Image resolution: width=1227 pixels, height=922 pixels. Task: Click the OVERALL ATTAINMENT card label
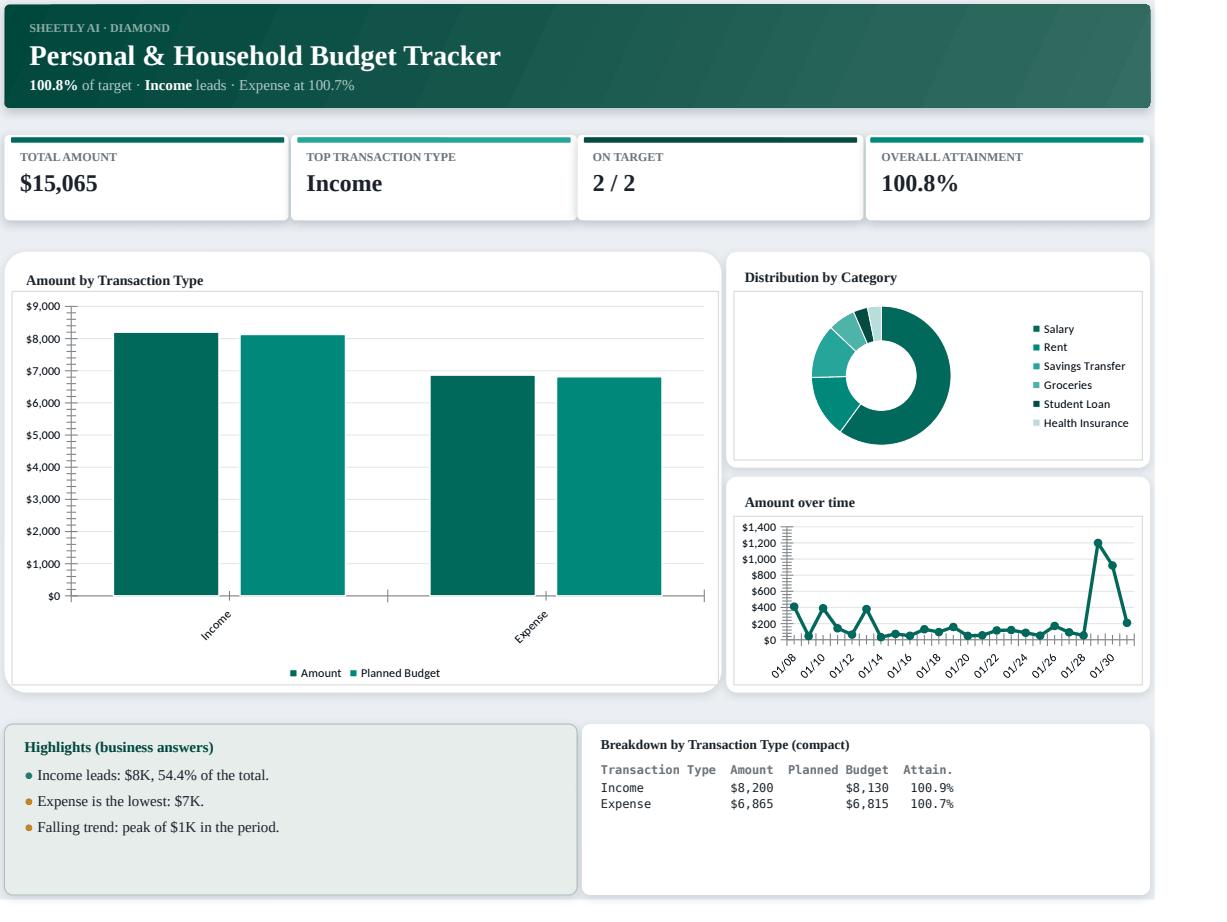click(952, 157)
